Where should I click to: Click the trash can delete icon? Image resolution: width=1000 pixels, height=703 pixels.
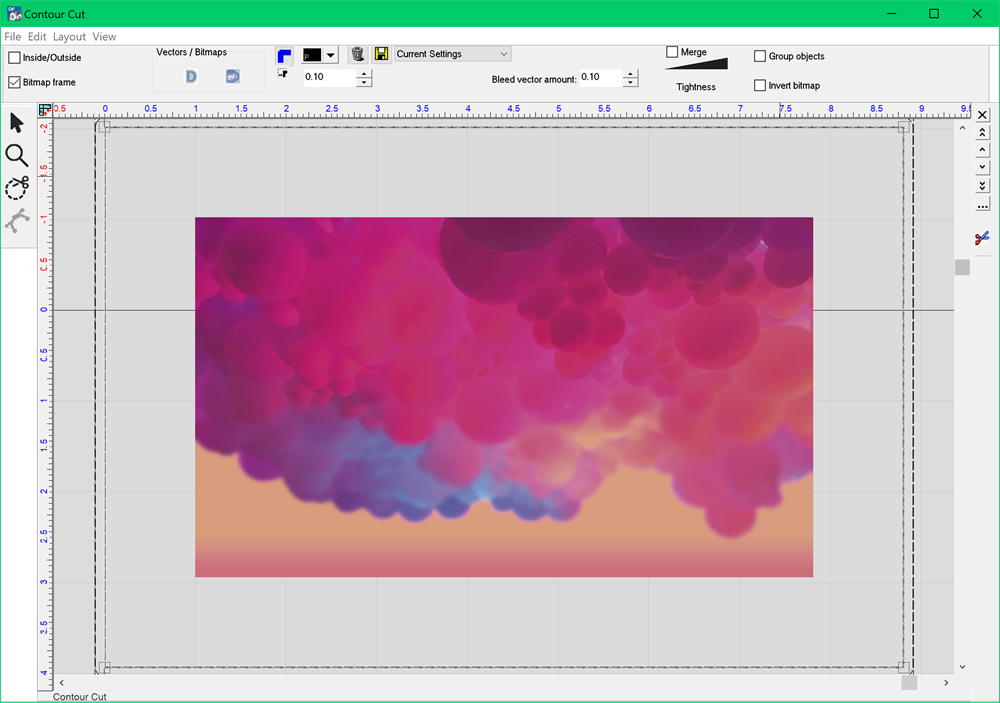357,54
